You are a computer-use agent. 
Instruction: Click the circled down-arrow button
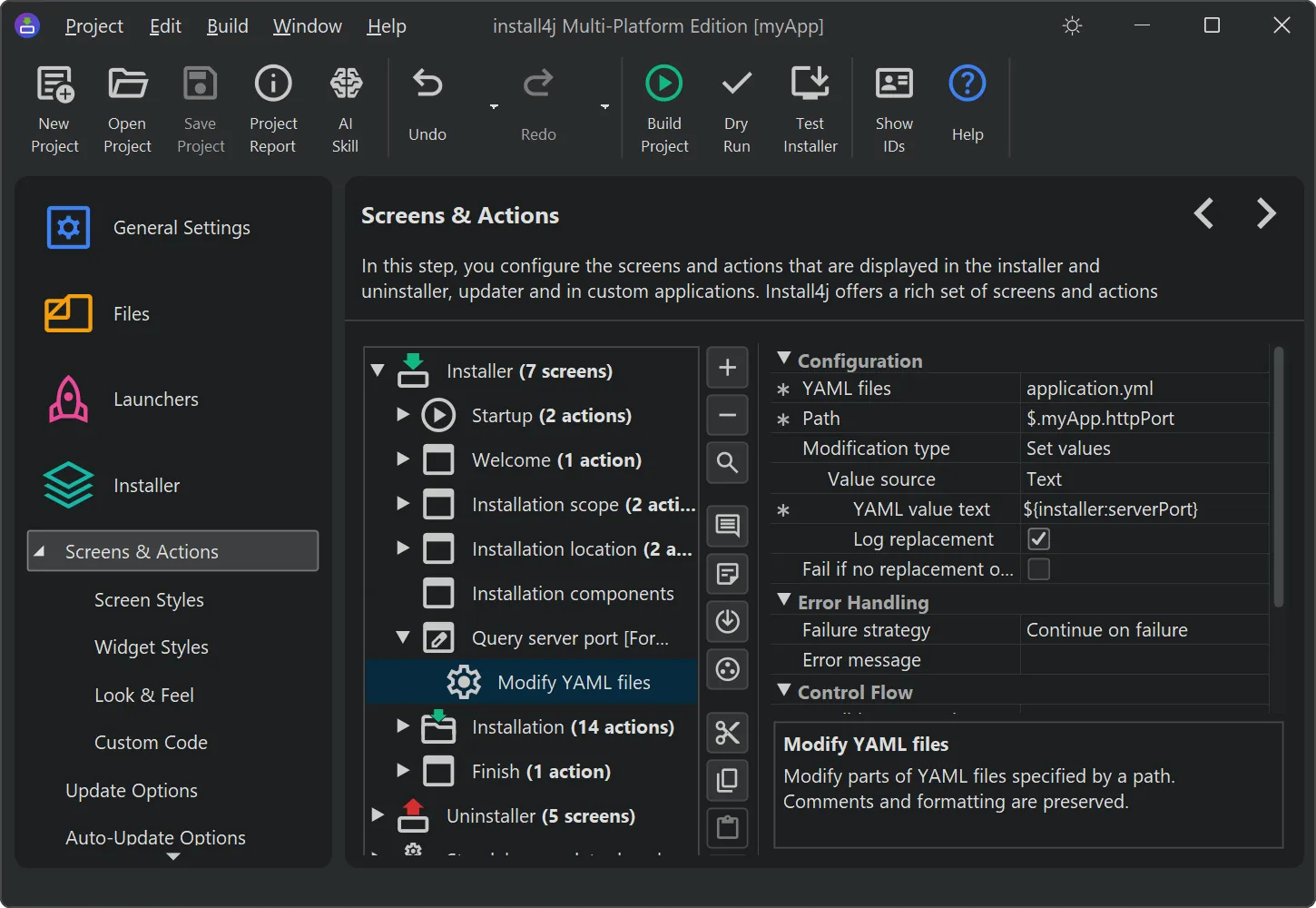[727, 622]
